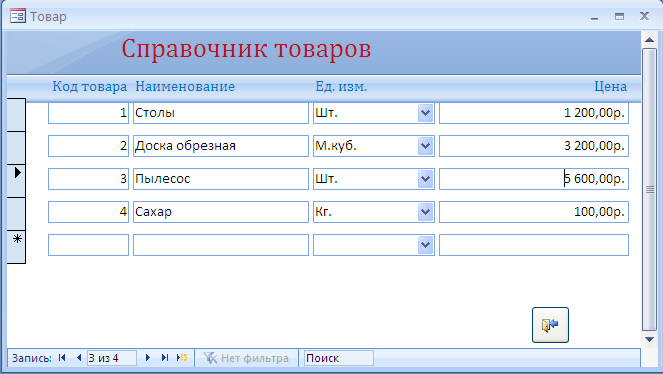
Task: Select record selector for Сахар row
Action: [x=16, y=214]
